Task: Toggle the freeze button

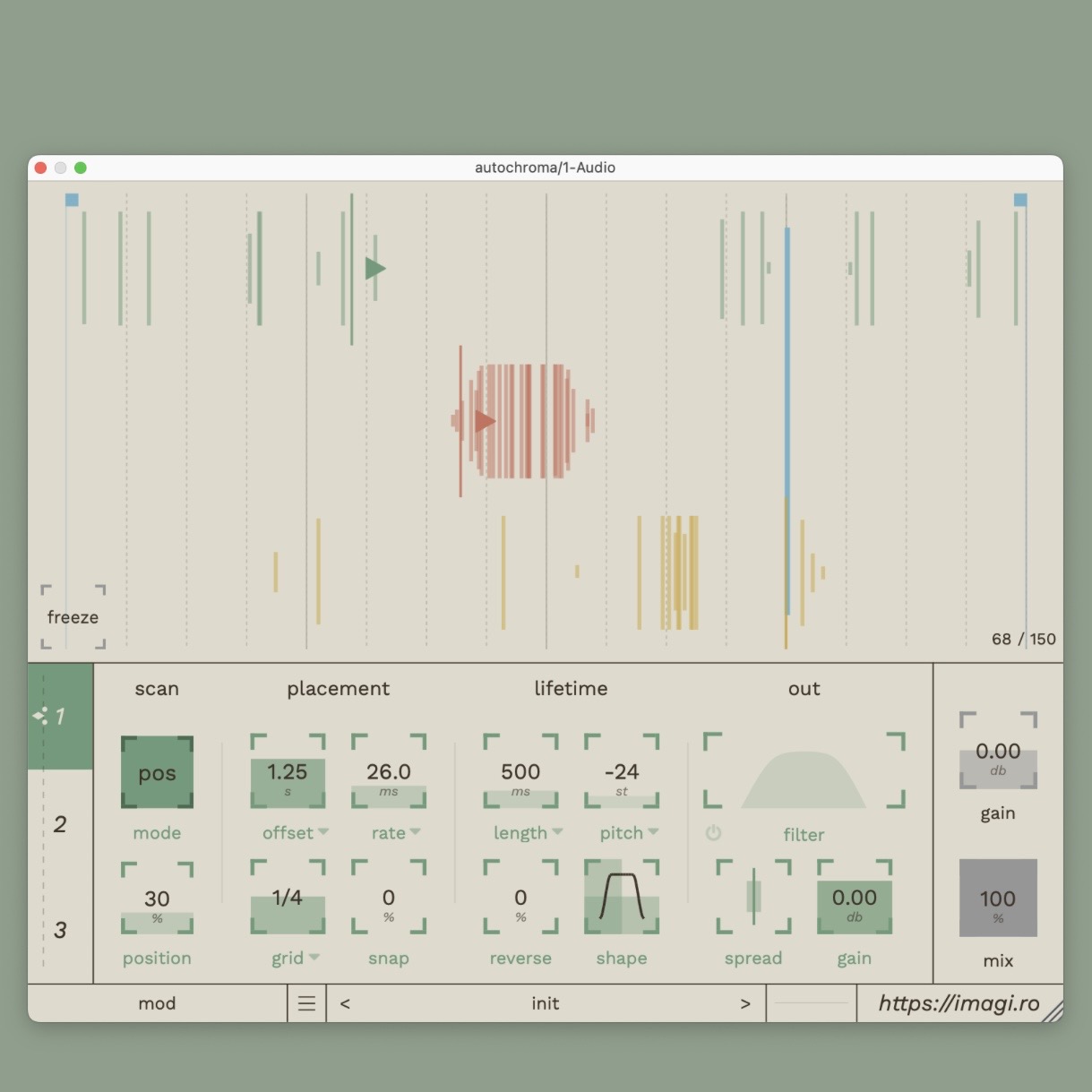Action: pos(73,617)
